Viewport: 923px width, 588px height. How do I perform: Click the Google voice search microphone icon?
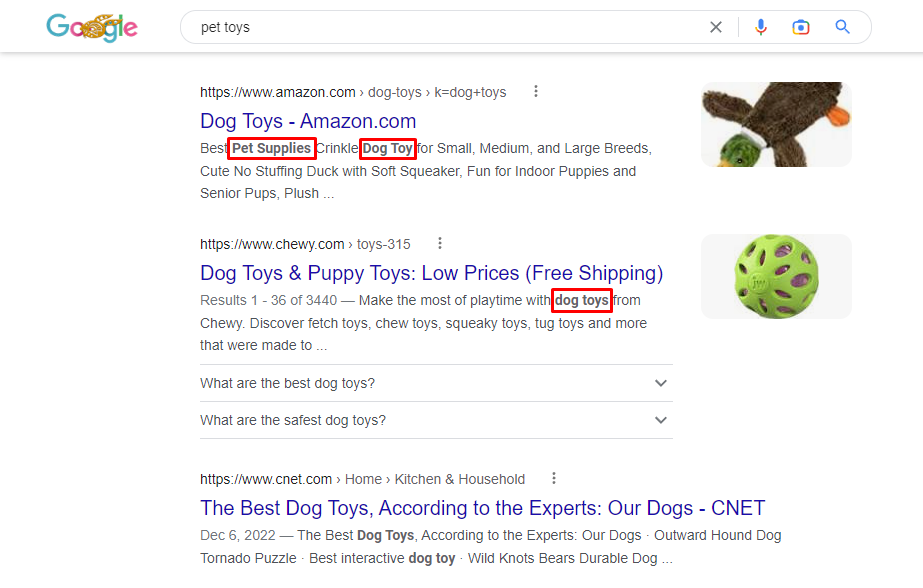coord(761,27)
